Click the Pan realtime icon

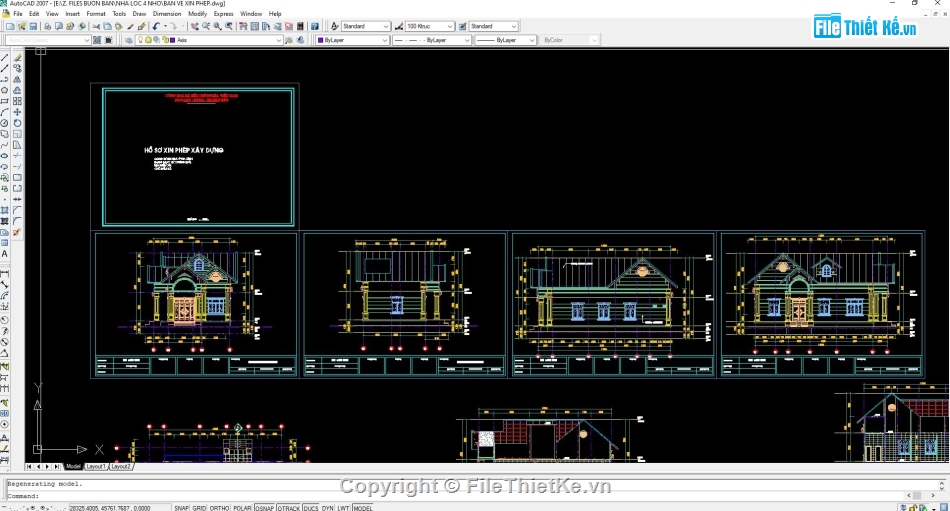(194, 26)
